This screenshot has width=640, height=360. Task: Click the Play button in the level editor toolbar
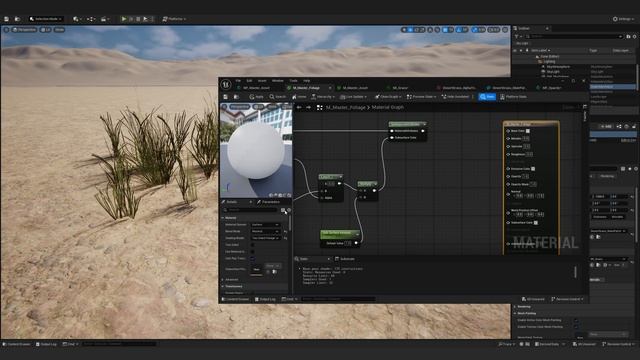click(x=124, y=19)
